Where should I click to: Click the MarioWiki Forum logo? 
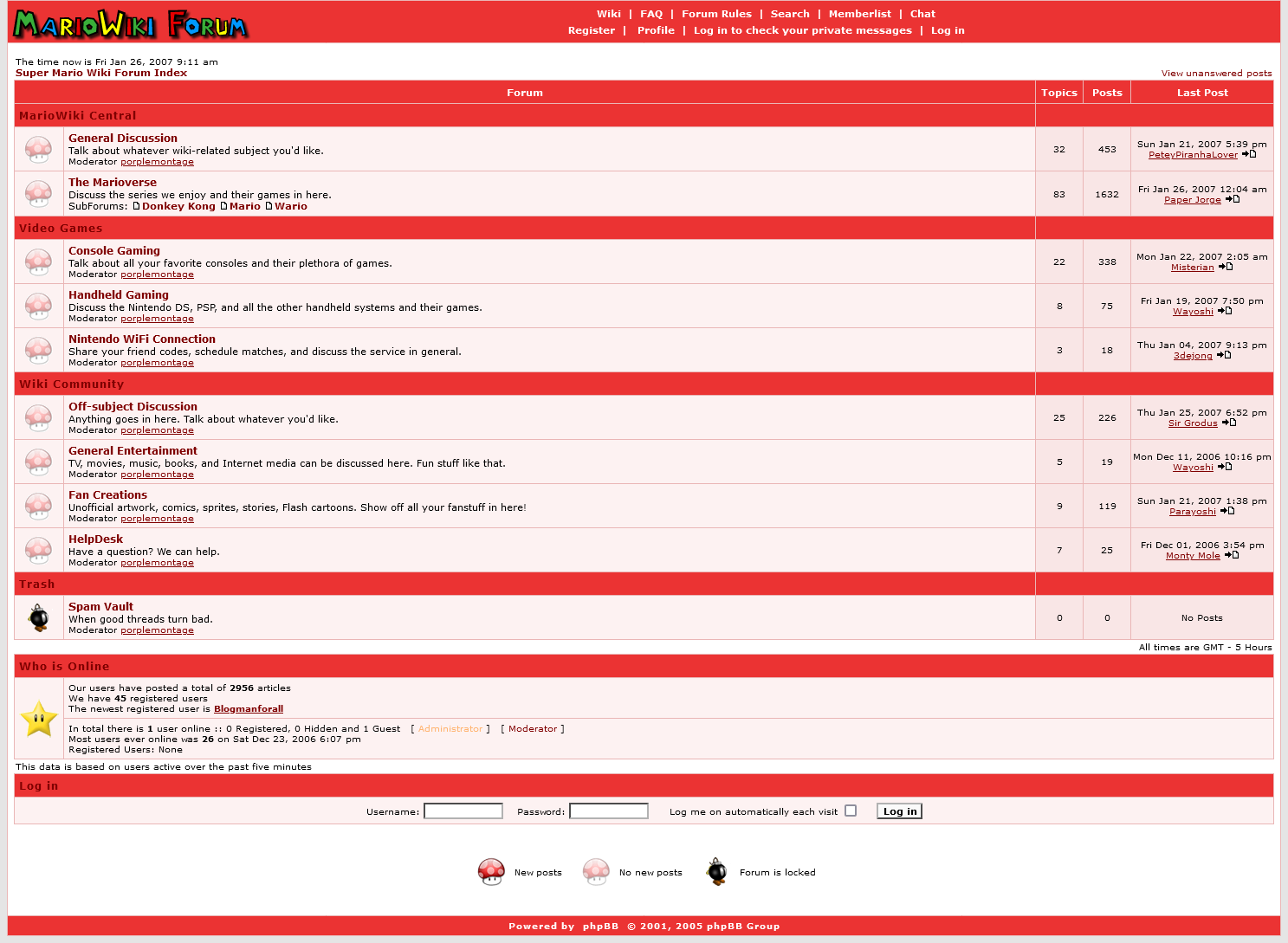tap(131, 24)
